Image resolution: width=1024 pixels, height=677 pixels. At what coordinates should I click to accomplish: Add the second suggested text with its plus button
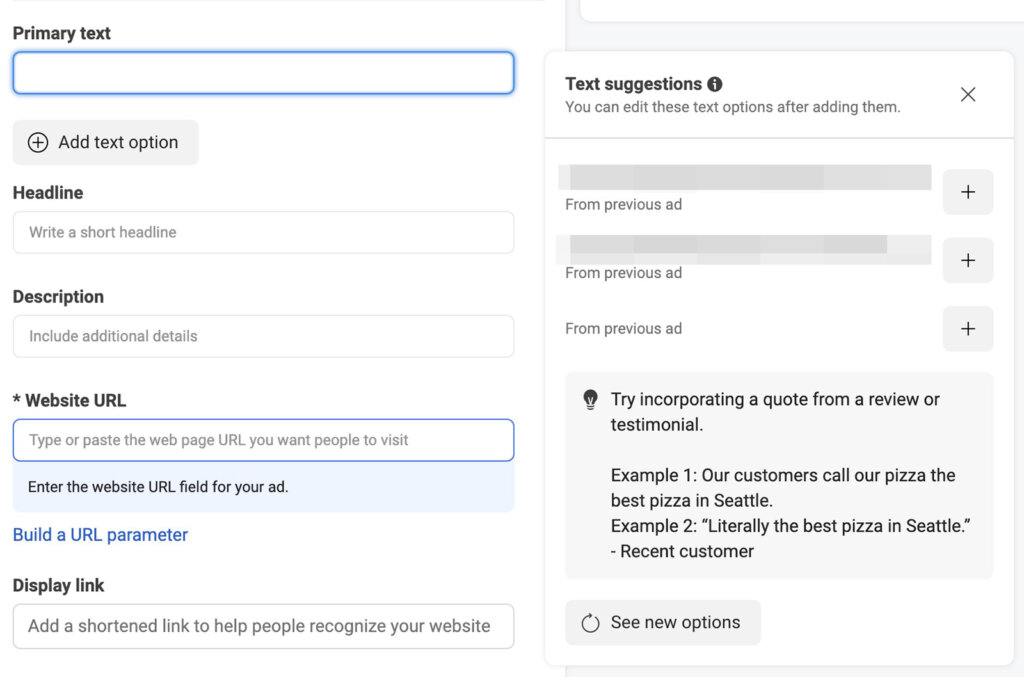point(967,260)
